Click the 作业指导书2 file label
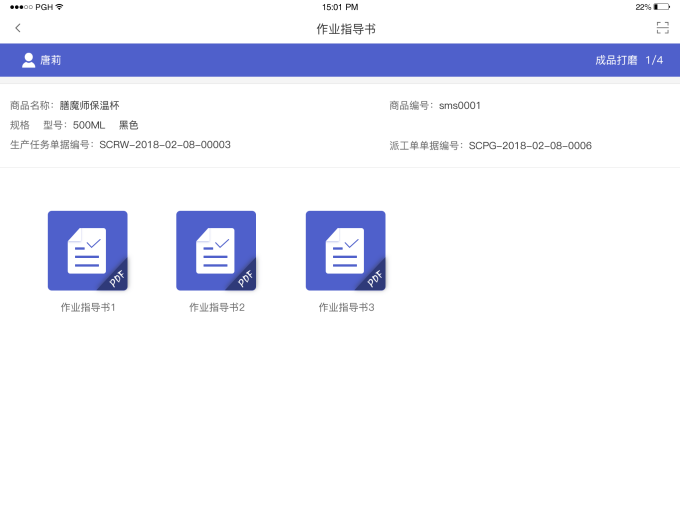 (217, 307)
